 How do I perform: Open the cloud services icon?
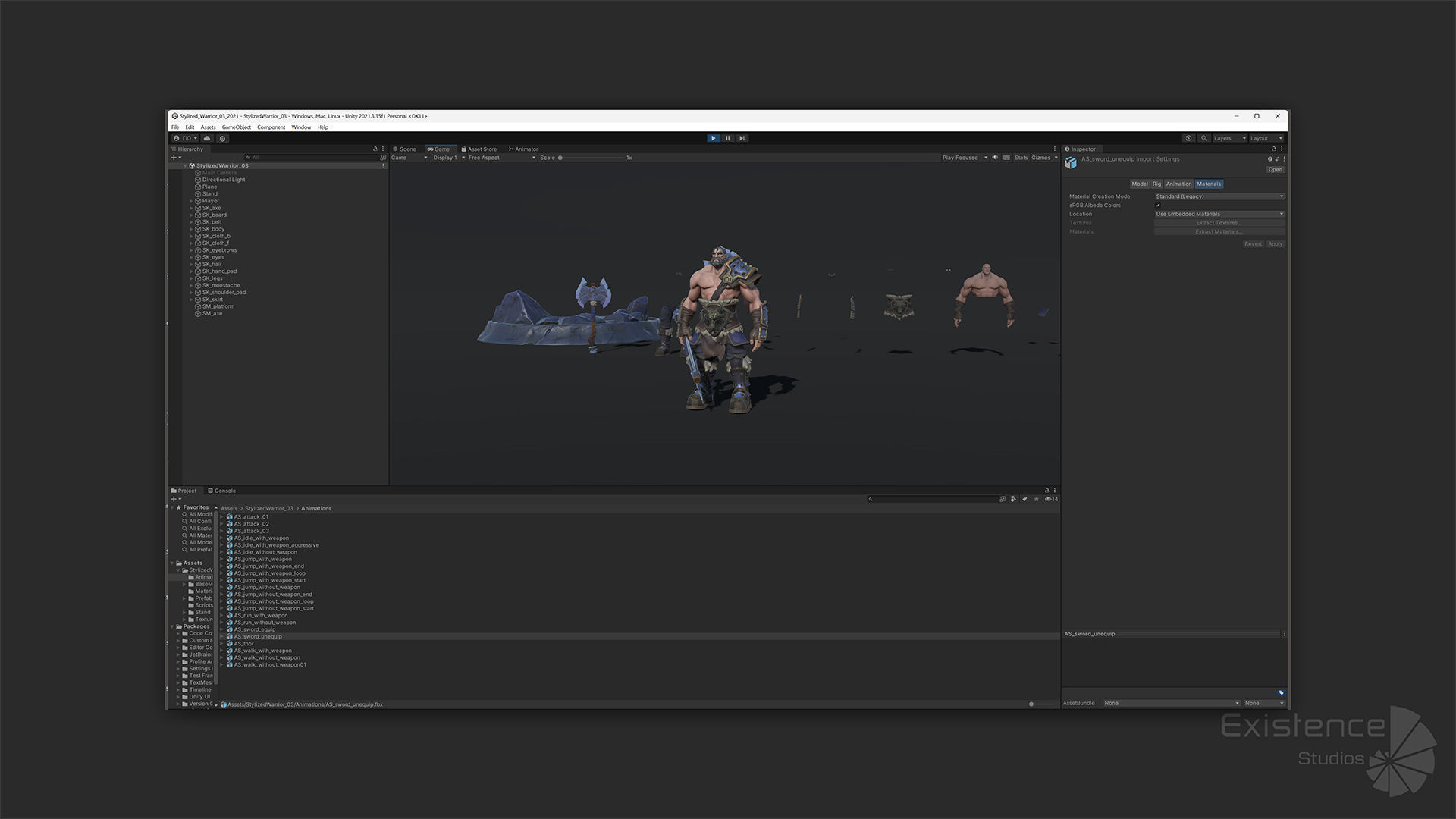tap(207, 138)
